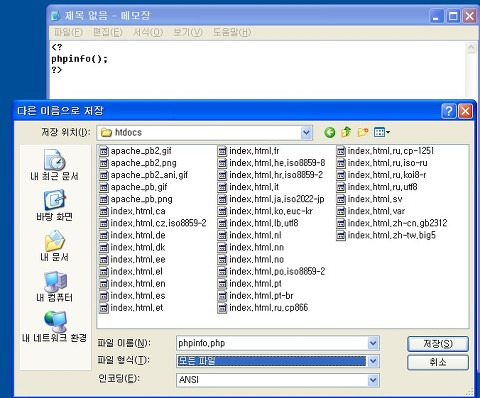The image size is (480, 398).
Task: Select file index.html.po.iso8859-2
Action: coord(271,272)
